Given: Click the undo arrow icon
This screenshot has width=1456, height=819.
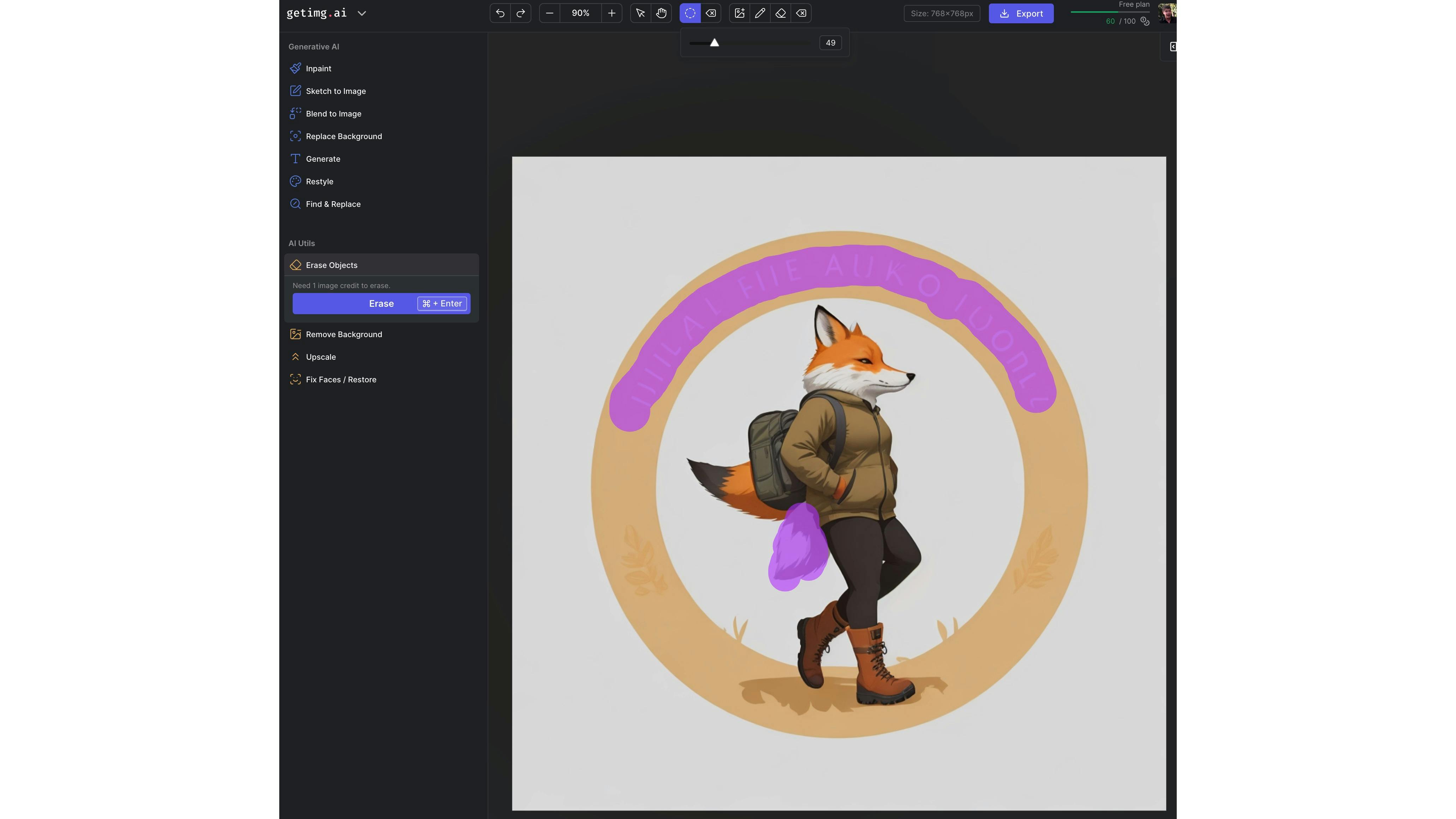Looking at the screenshot, I should click(500, 13).
